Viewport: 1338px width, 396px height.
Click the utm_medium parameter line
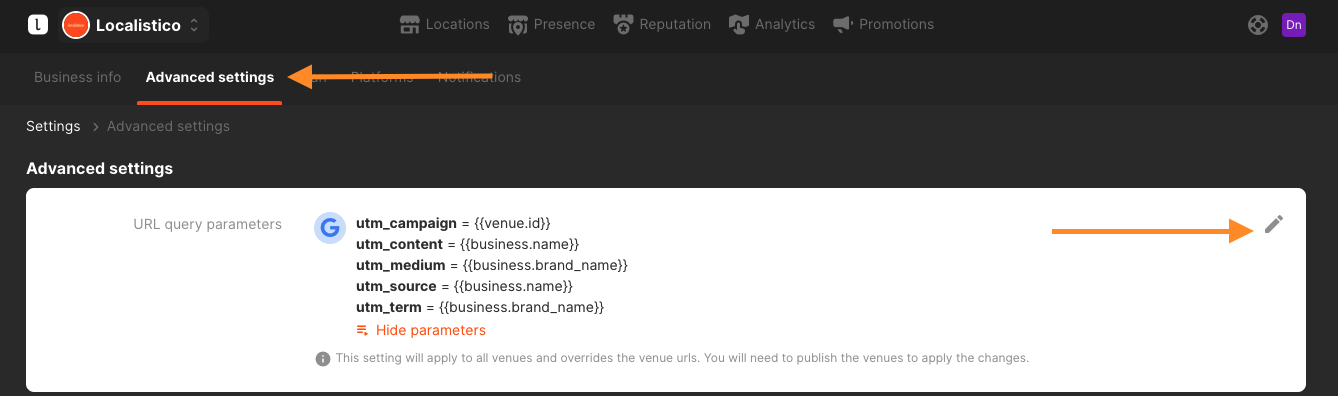point(492,265)
